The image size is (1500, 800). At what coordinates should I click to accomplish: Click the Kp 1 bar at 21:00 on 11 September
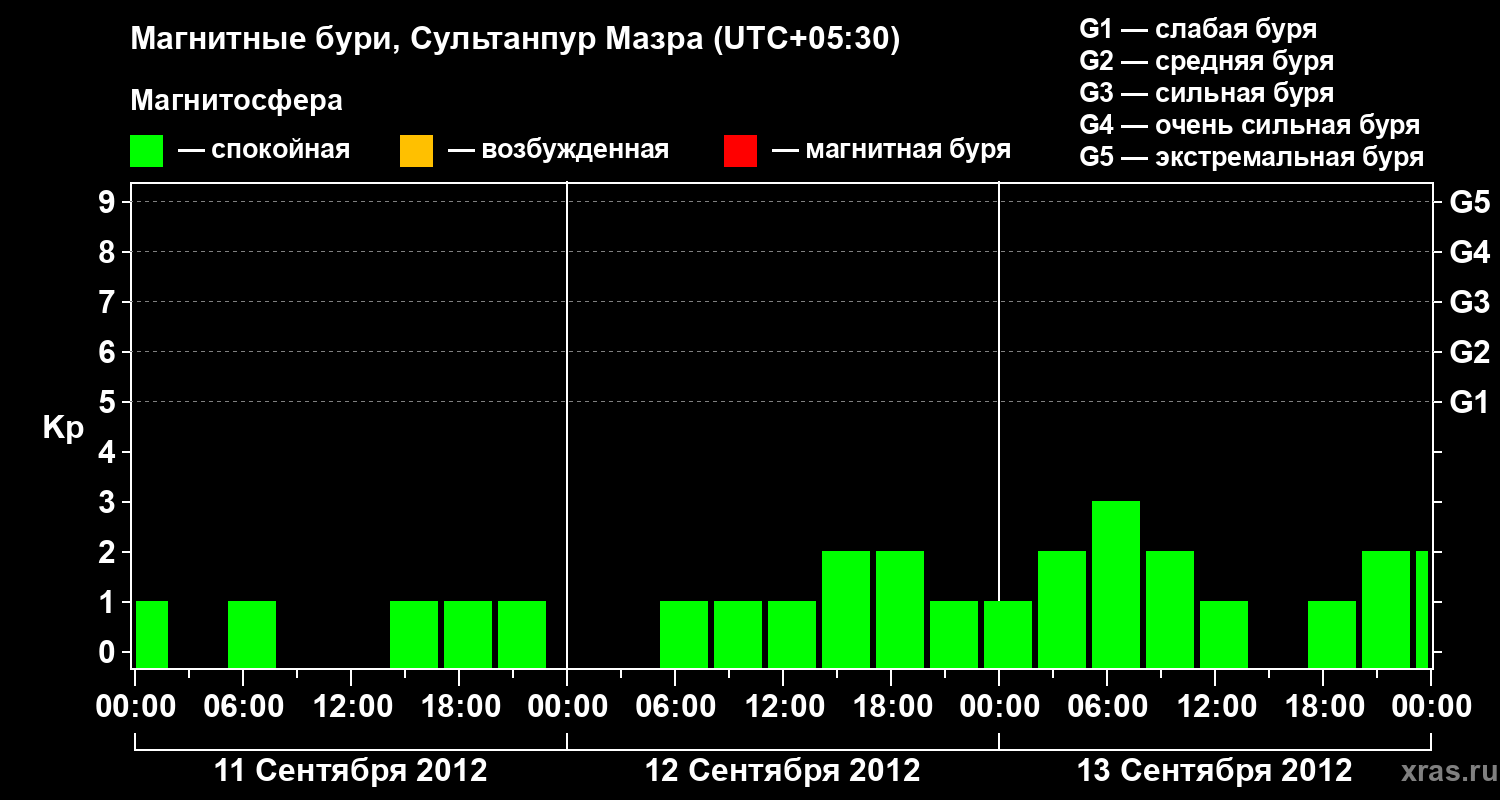click(x=522, y=634)
